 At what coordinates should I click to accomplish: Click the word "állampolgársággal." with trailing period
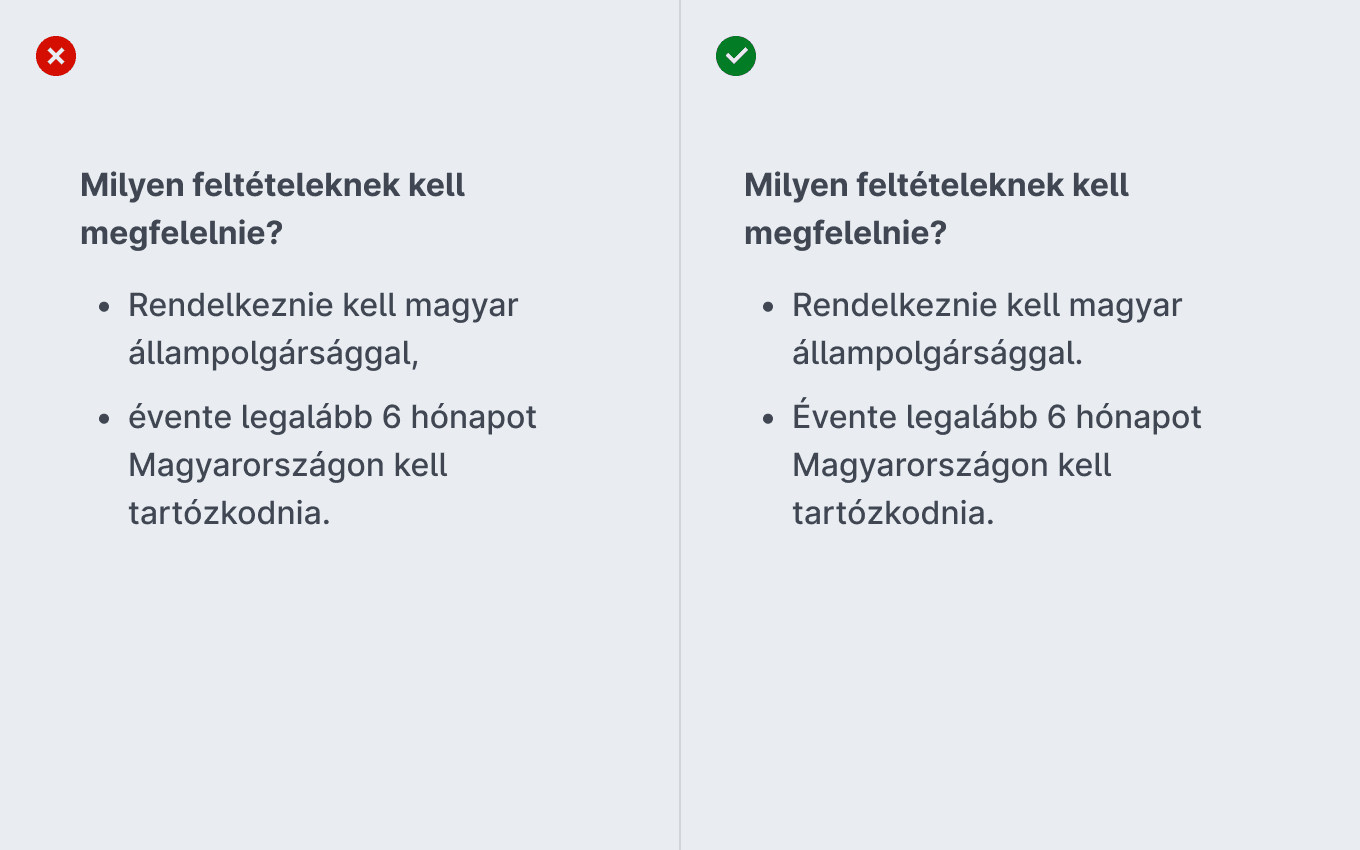[x=937, y=353]
